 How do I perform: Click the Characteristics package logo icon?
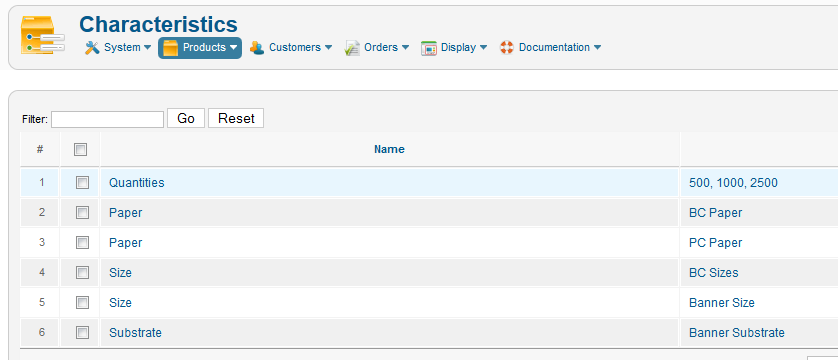pos(43,35)
